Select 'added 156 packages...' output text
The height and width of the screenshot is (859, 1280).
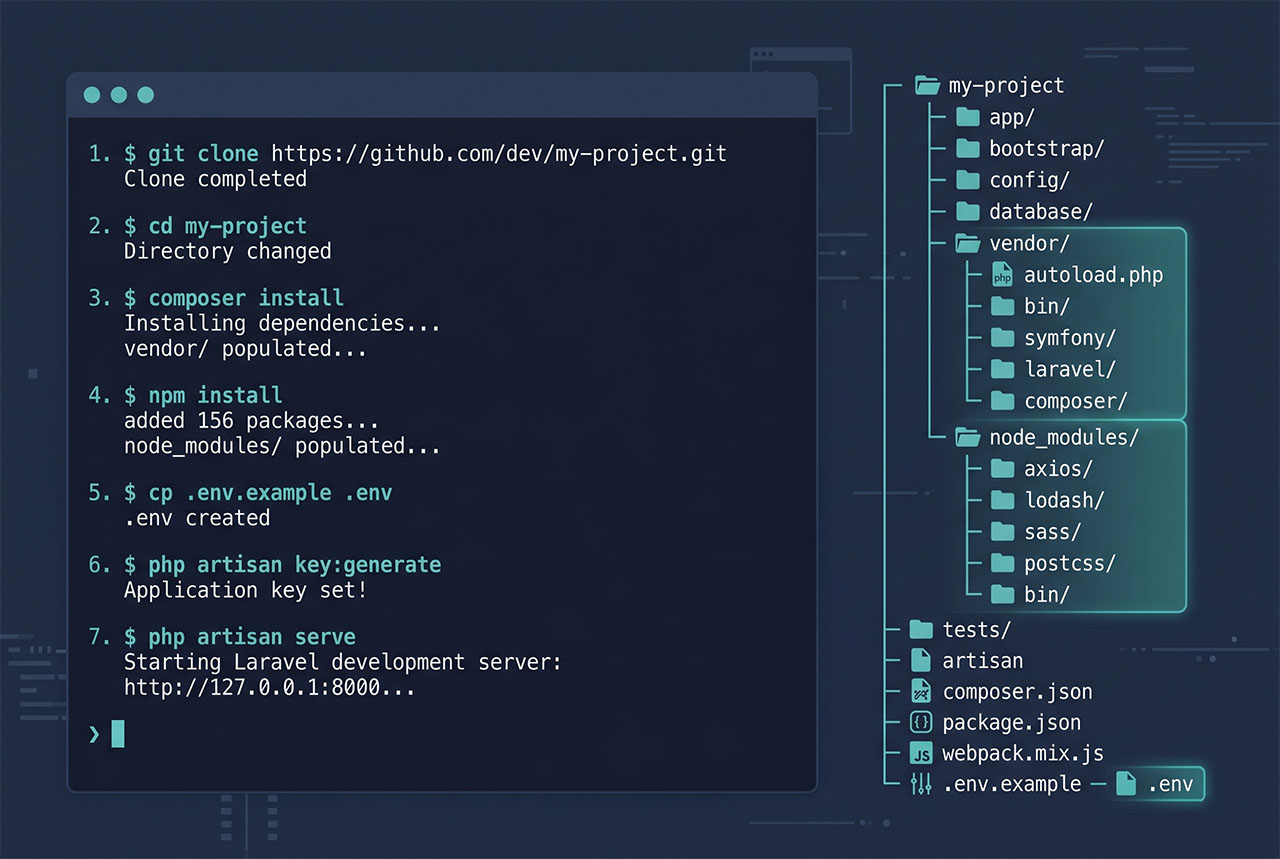pos(251,421)
